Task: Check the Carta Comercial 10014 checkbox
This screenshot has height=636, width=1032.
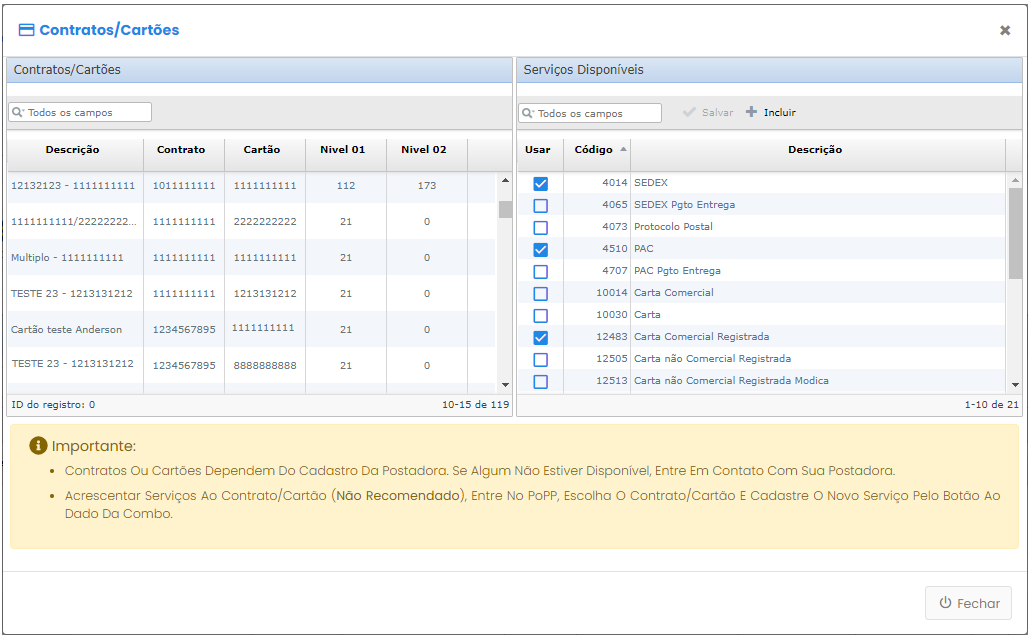Action: (x=540, y=294)
